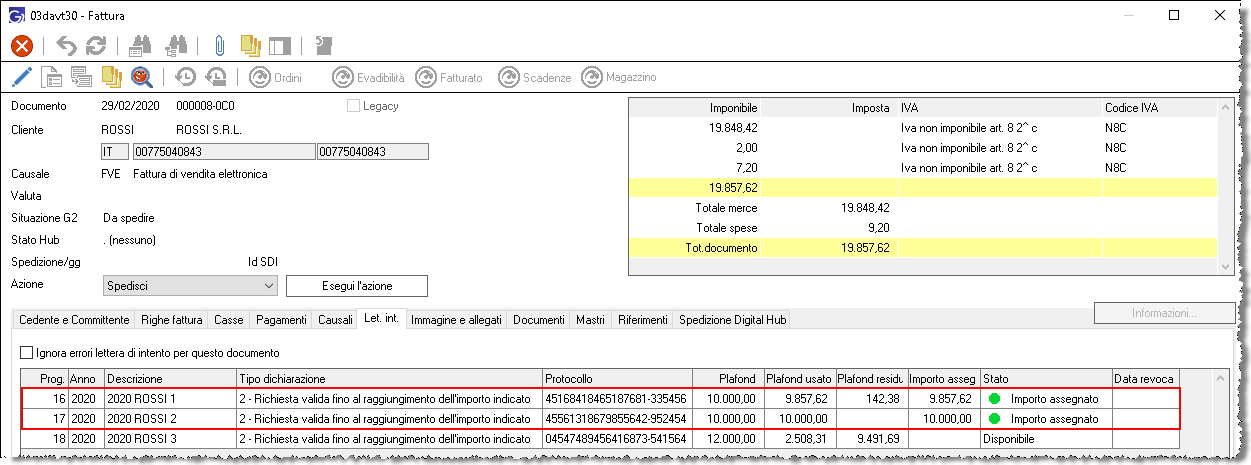1251x465 pixels.
Task: Open attachments with the paperclip icon
Action: (219, 45)
